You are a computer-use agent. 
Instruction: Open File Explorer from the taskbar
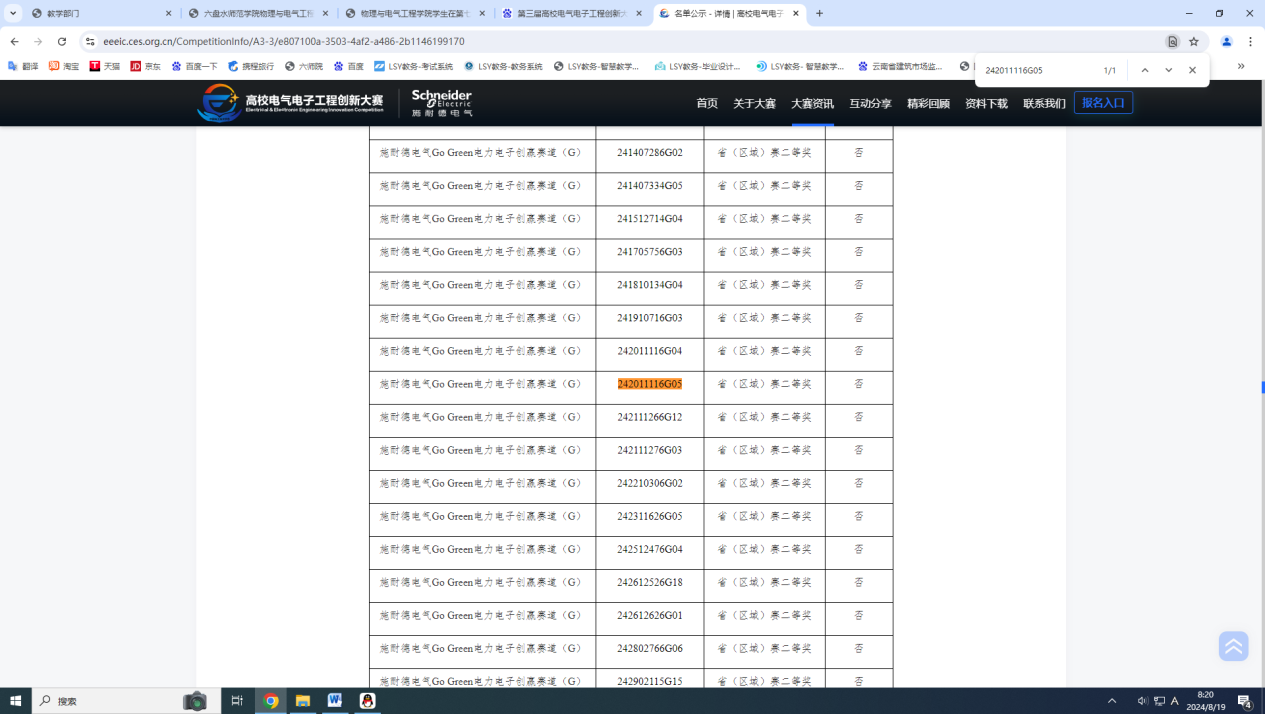302,701
